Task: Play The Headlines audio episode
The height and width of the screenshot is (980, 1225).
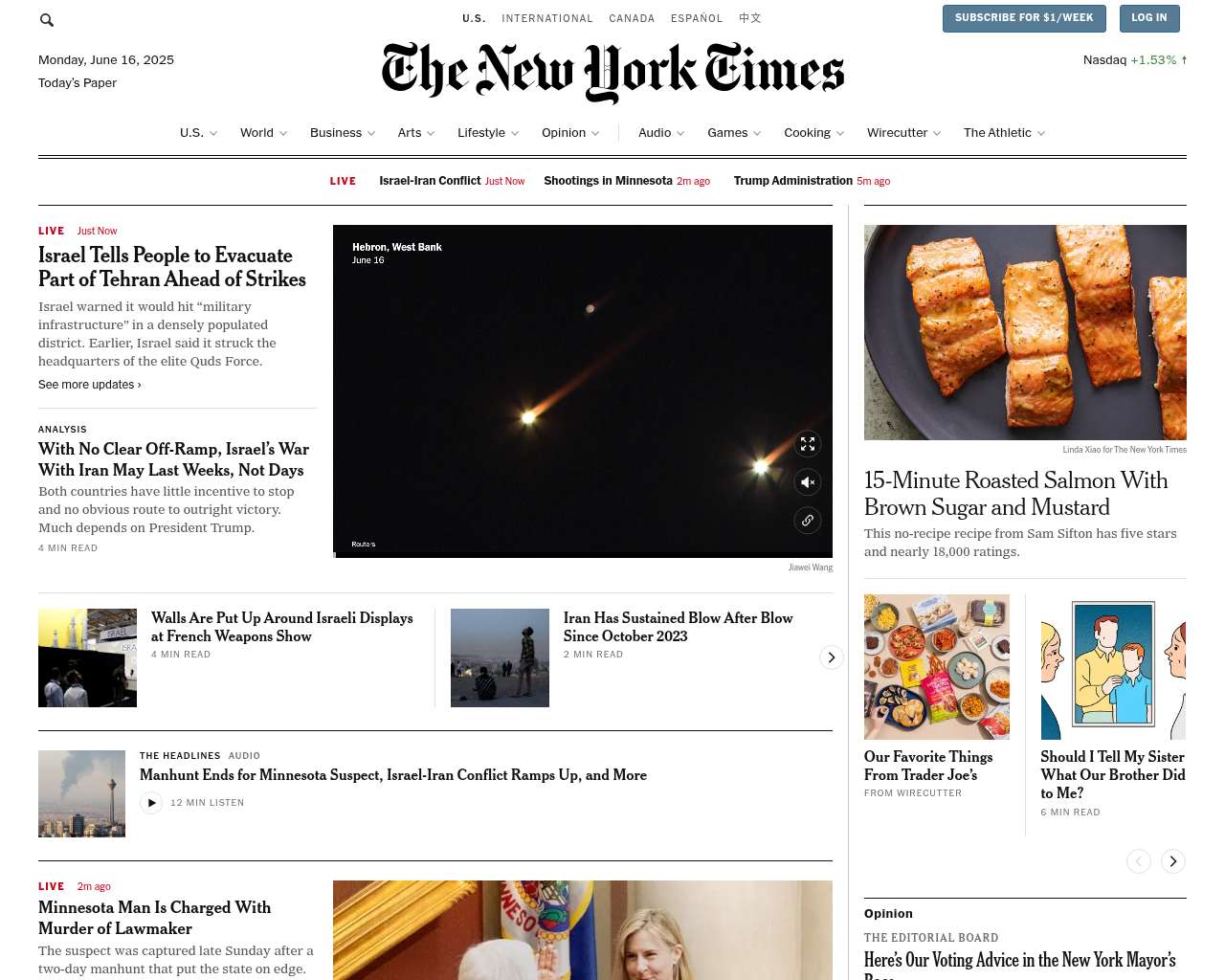Action: click(151, 803)
